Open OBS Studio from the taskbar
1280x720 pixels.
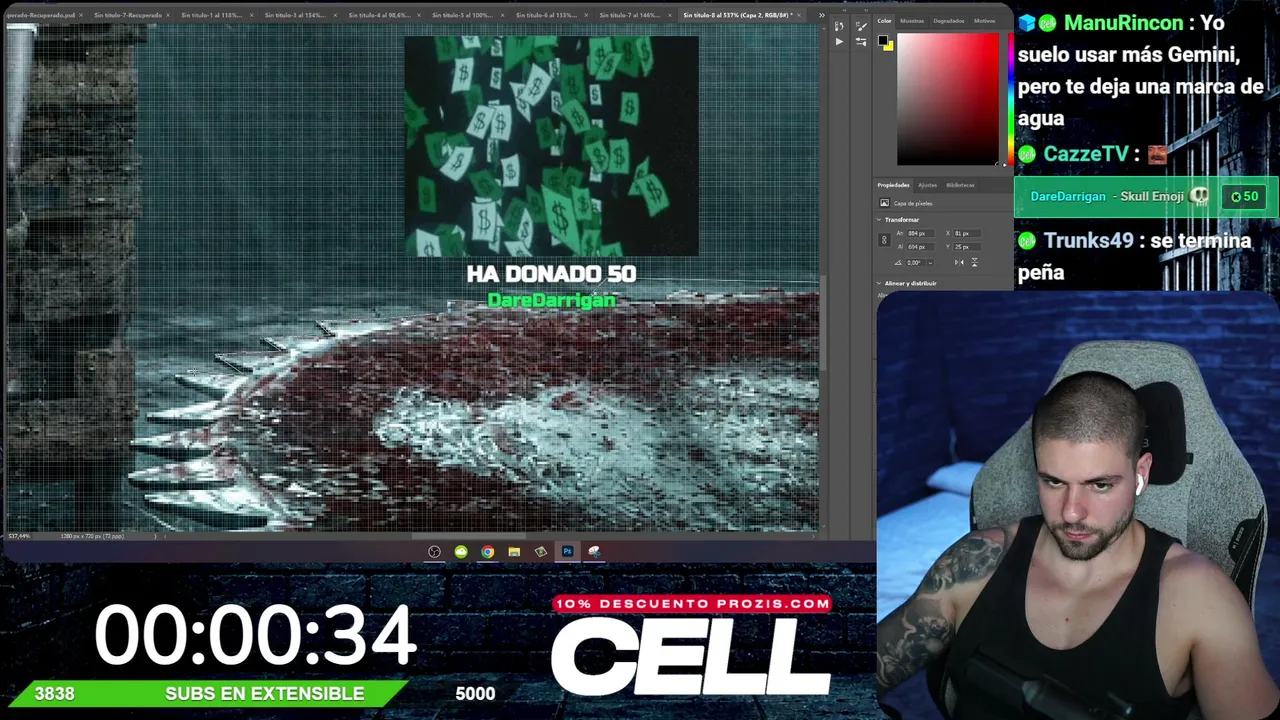434,551
